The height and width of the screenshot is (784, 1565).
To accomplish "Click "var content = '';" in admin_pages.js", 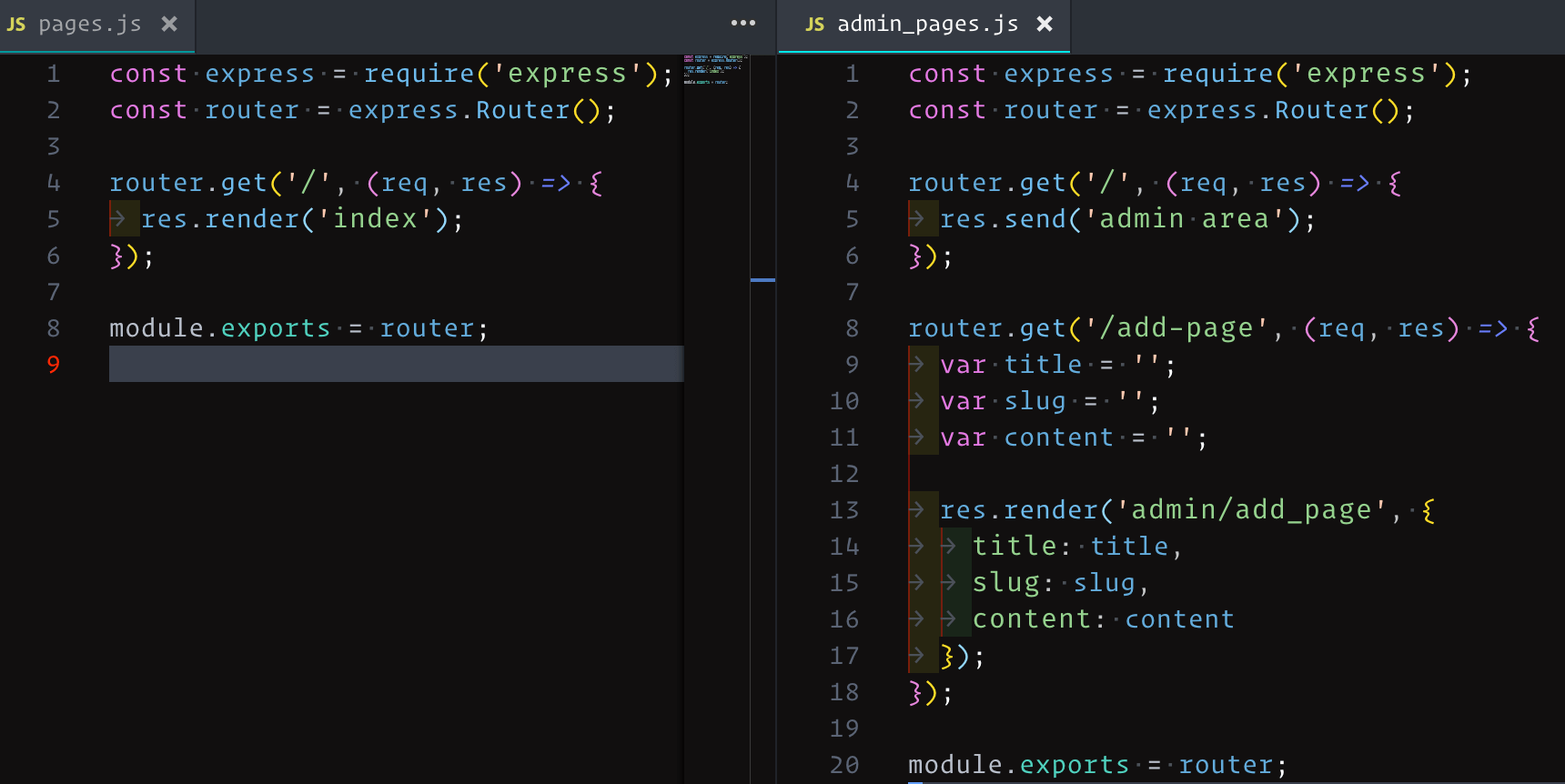I will click(1074, 437).
